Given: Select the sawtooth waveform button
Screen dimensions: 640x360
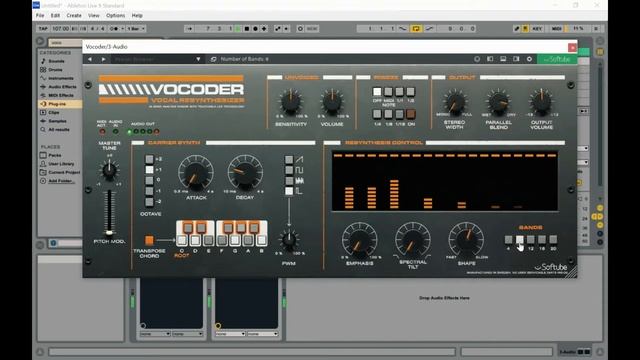Looking at the screenshot, I should point(289,160).
